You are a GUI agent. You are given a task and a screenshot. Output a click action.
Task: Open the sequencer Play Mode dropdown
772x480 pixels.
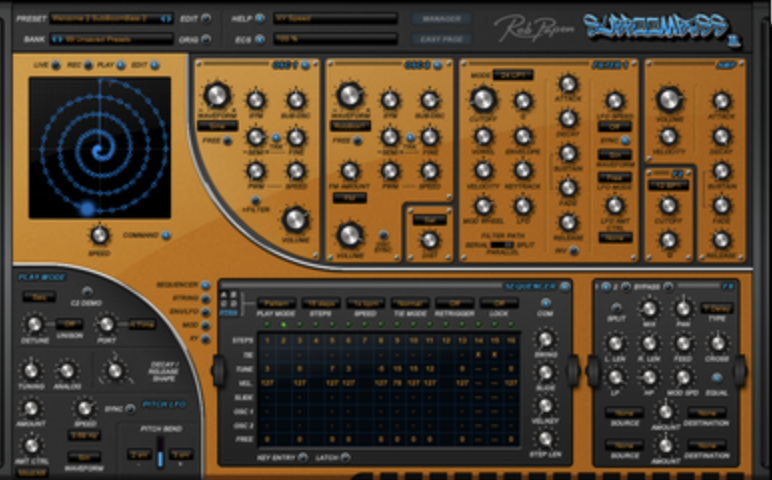(277, 303)
